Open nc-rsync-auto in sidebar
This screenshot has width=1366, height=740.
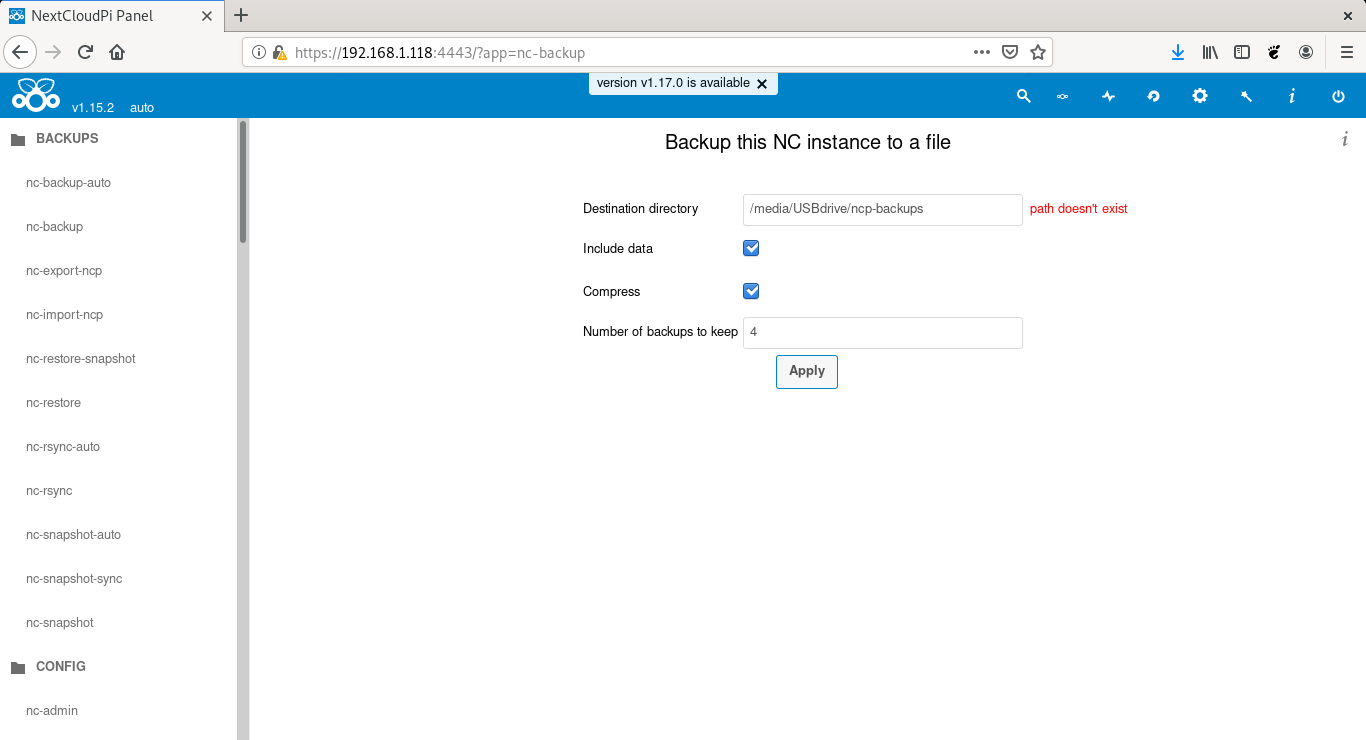pos(63,447)
